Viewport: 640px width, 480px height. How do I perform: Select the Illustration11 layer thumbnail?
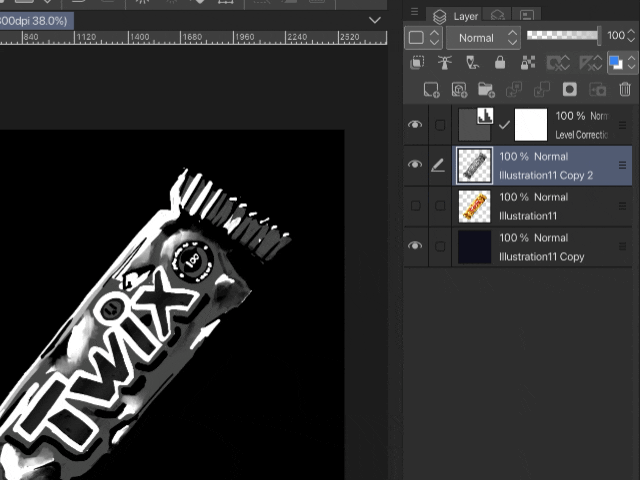pos(474,206)
